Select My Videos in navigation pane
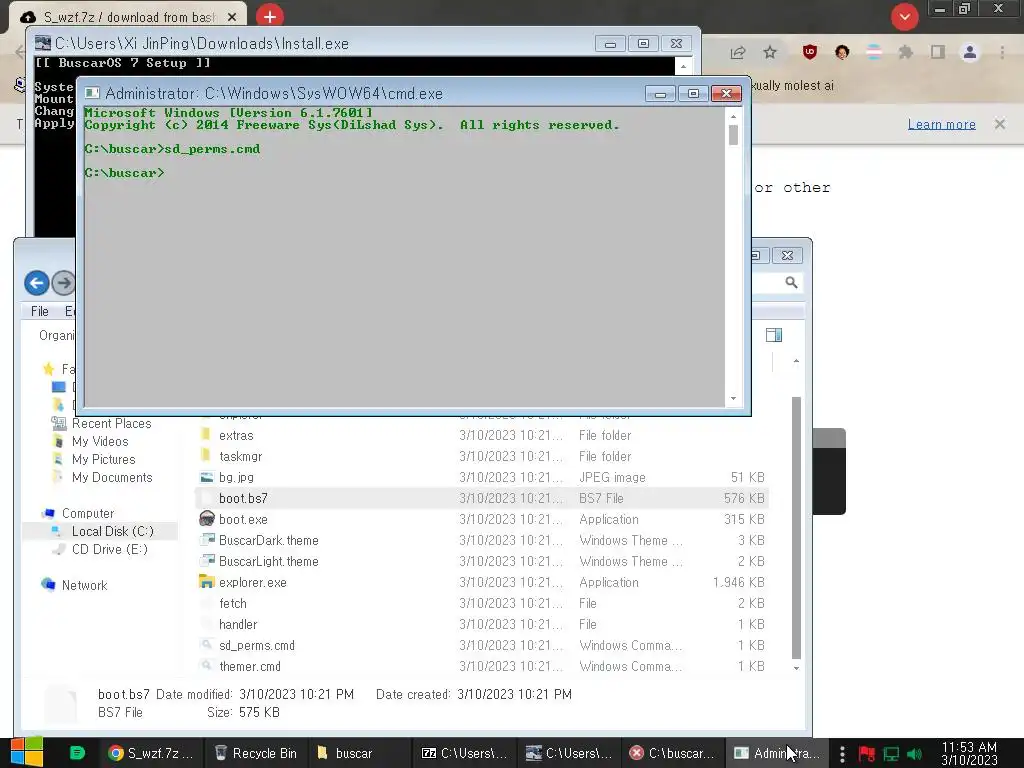The width and height of the screenshot is (1024, 768). pos(100,441)
